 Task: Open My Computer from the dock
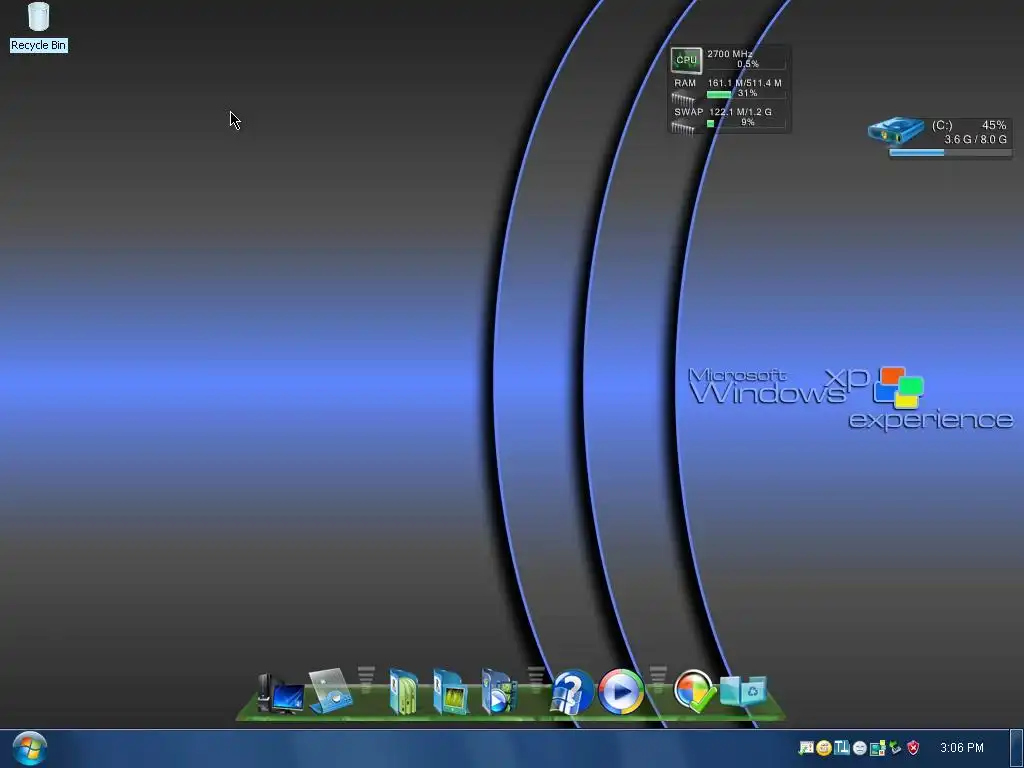[281, 693]
